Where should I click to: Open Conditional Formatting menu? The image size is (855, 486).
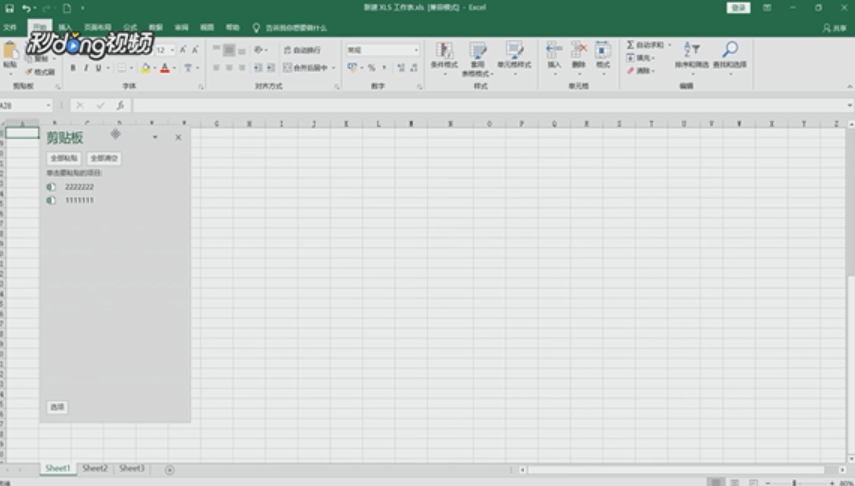pos(444,56)
